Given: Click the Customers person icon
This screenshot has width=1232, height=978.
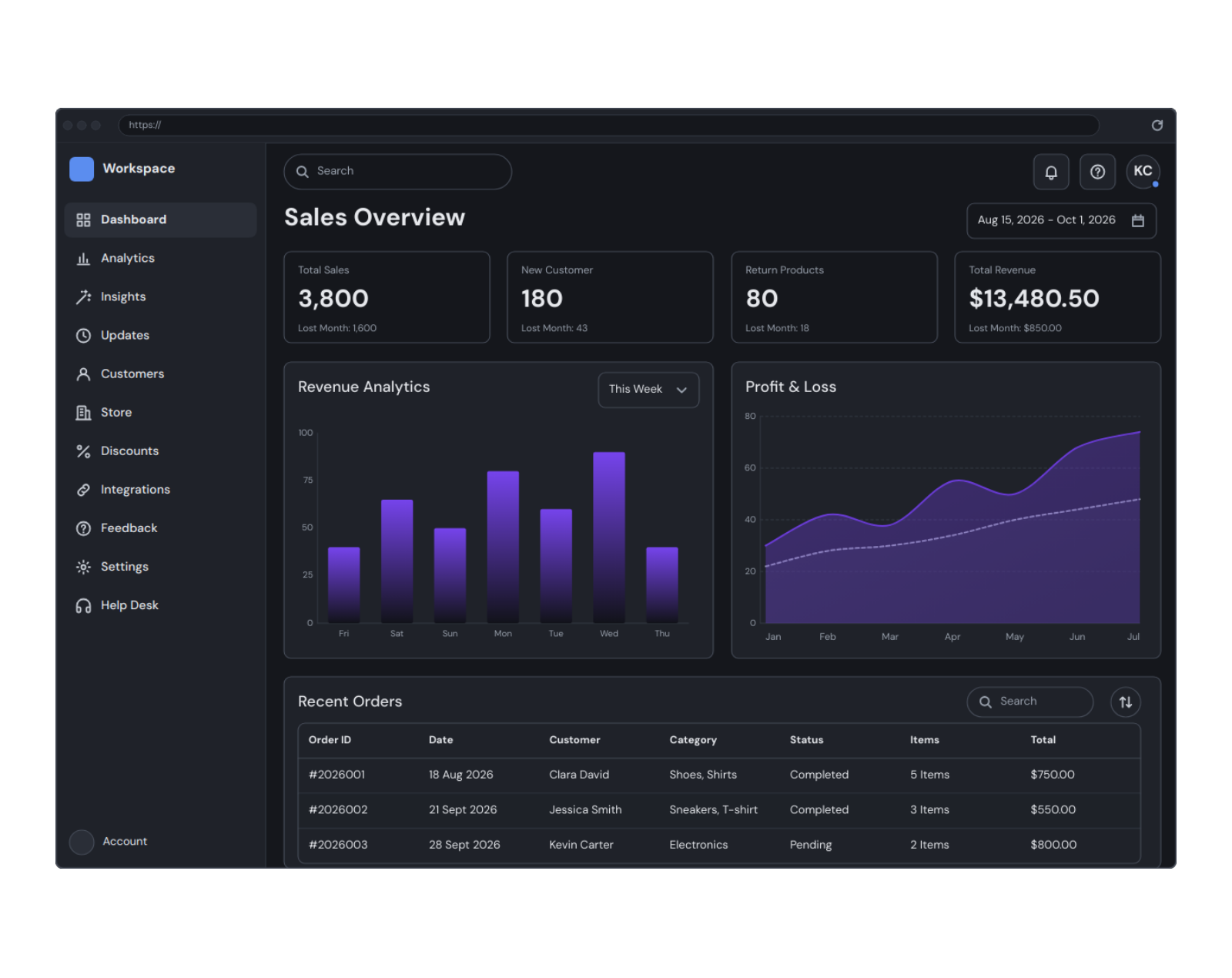Looking at the screenshot, I should coord(83,374).
